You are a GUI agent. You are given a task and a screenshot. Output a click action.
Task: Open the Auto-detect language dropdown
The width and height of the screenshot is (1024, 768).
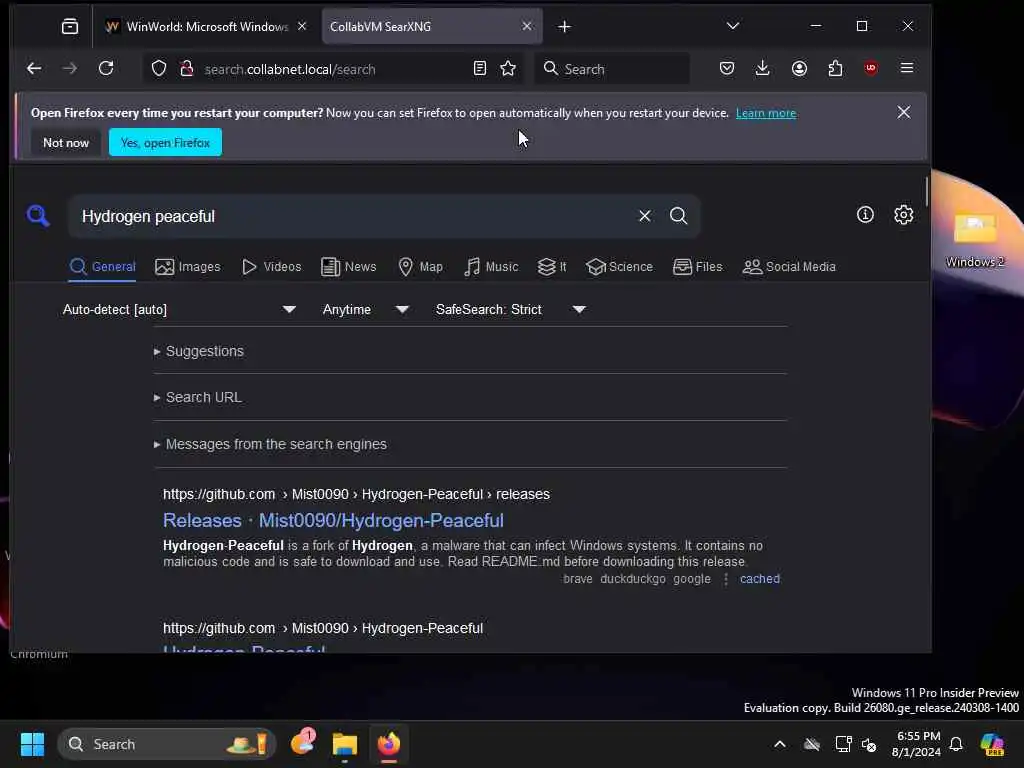[180, 310]
